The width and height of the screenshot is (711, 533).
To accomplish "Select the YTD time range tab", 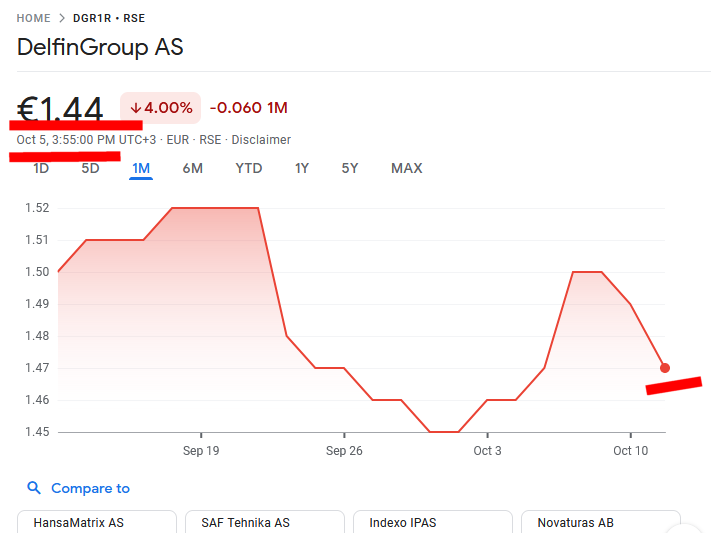I will pyautogui.click(x=248, y=168).
